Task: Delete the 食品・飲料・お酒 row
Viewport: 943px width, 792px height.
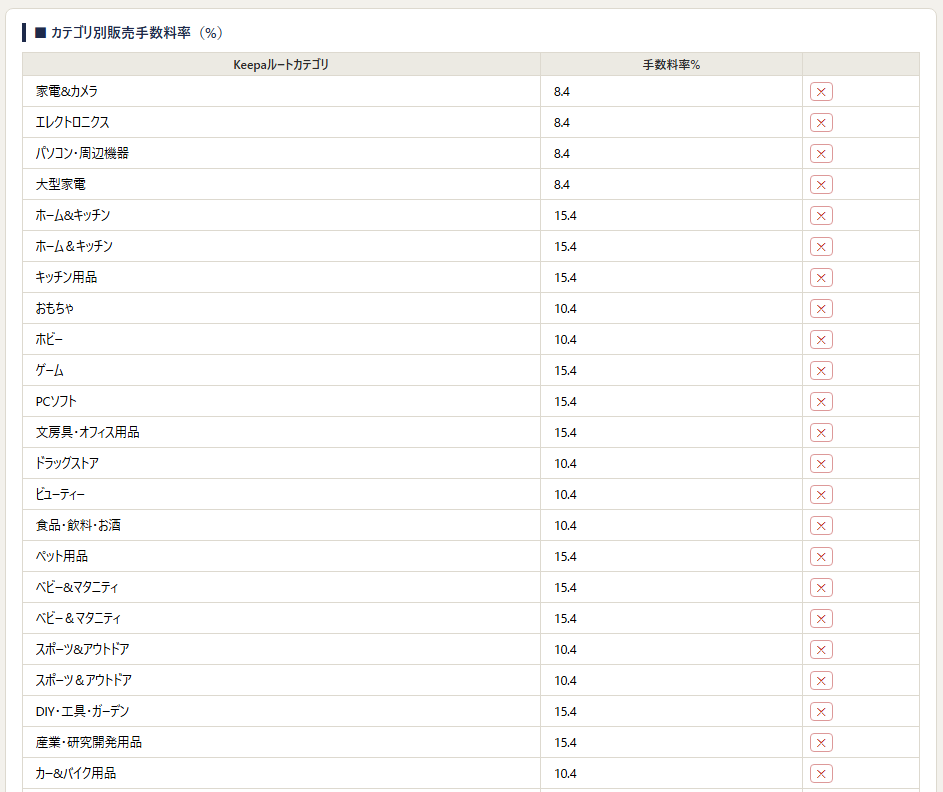Action: [821, 526]
